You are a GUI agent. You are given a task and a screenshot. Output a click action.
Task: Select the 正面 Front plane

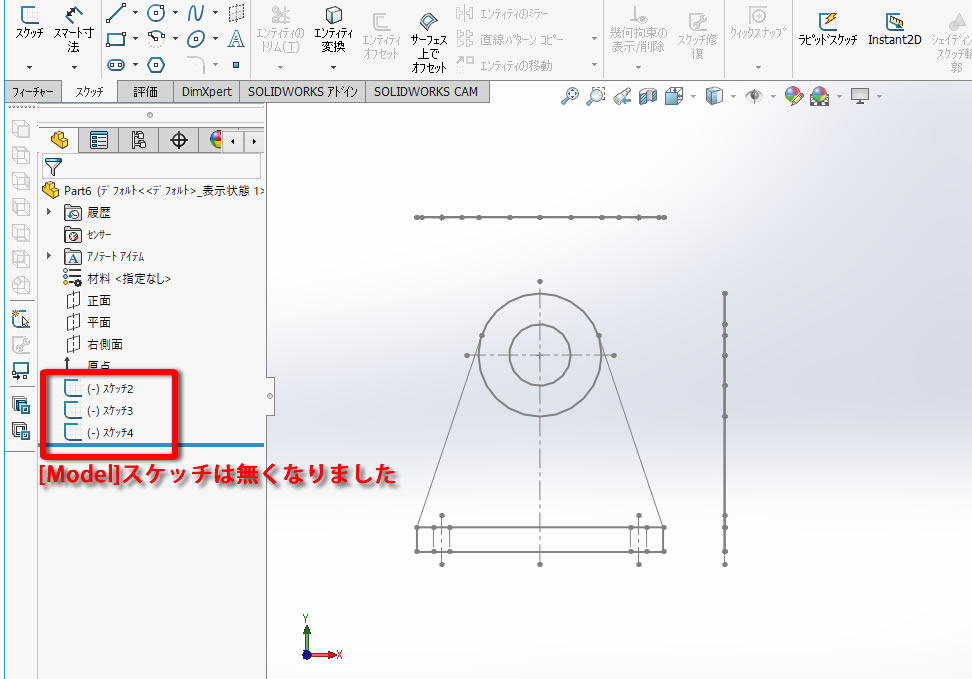(x=88, y=300)
